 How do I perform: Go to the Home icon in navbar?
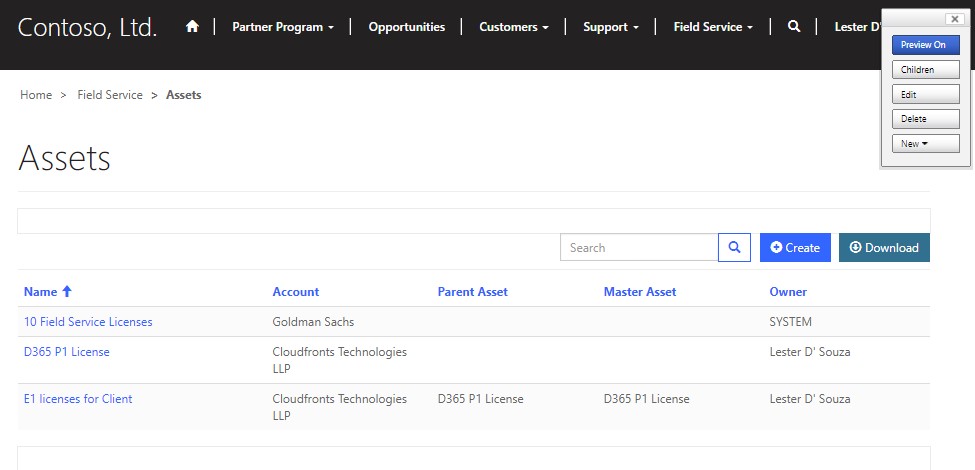pyautogui.click(x=192, y=27)
